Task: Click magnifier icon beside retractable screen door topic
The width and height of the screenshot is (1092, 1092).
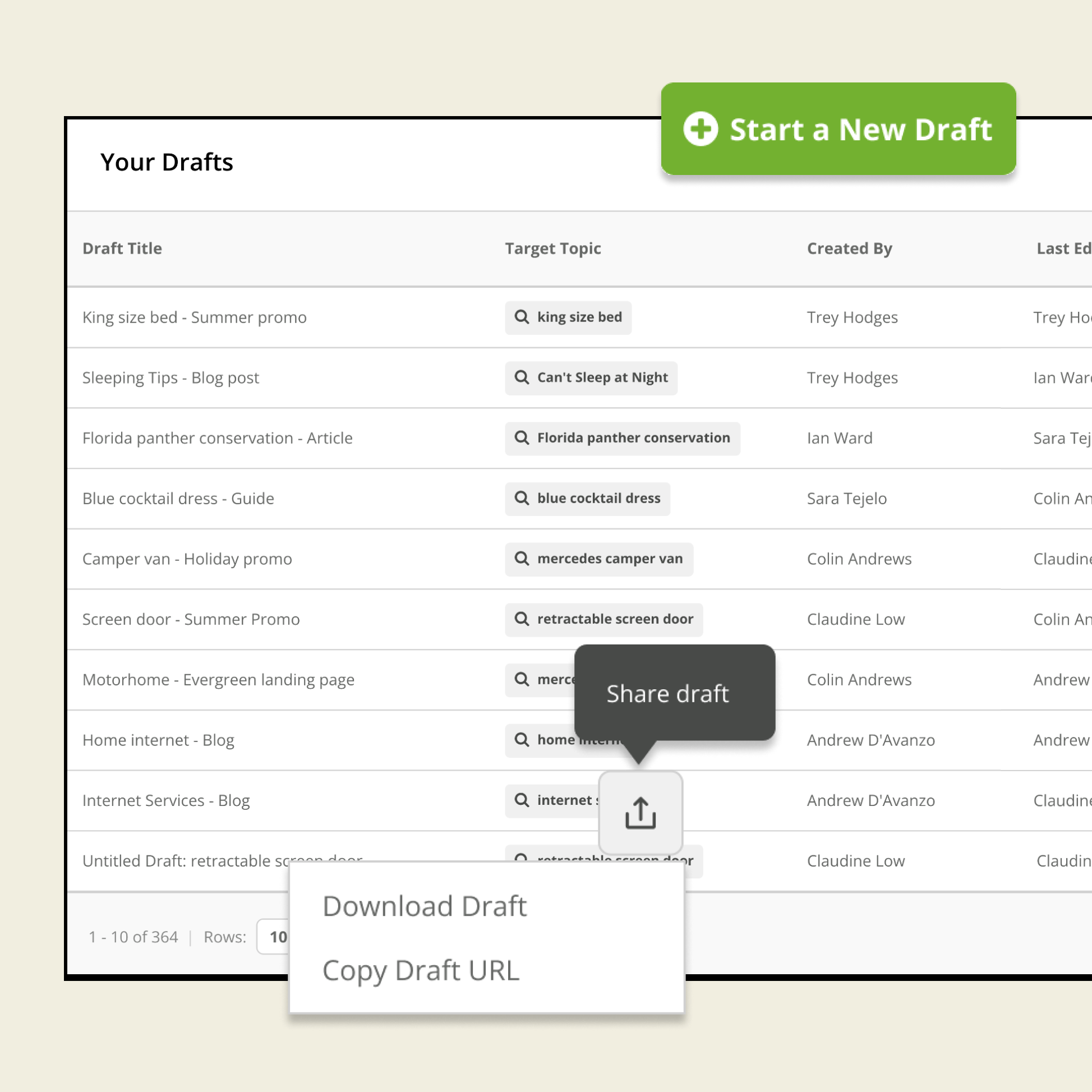Action: [522, 619]
